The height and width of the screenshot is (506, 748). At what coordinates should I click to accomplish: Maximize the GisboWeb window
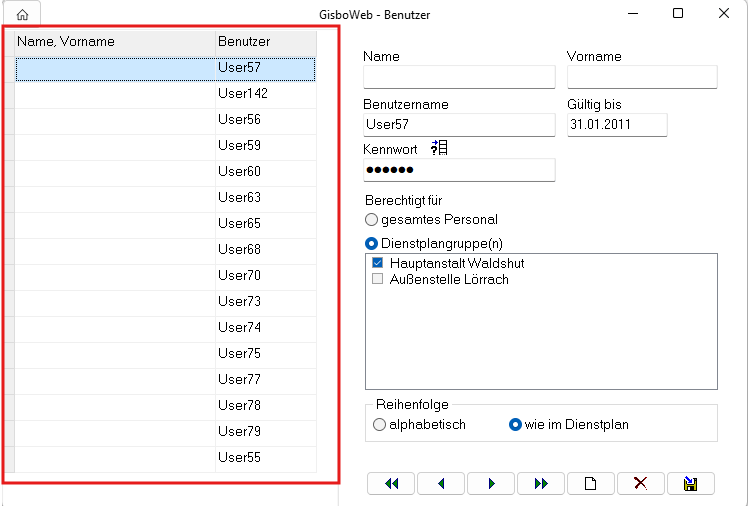[678, 13]
